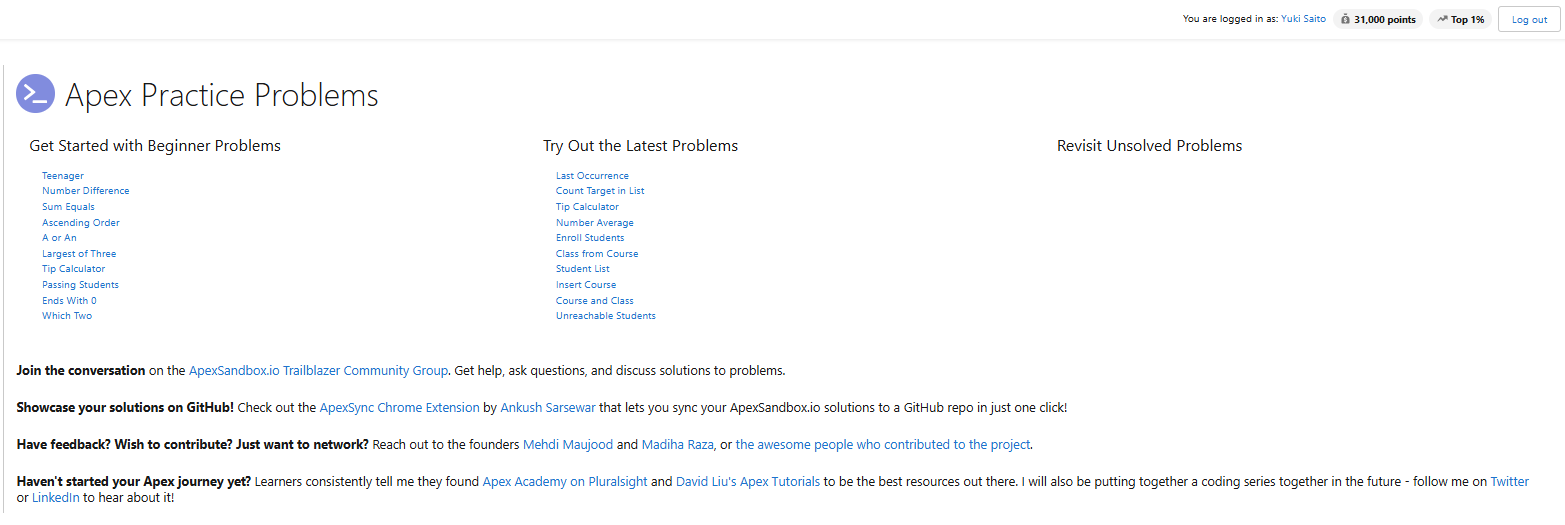Open the Passing Students problem

click(x=80, y=285)
